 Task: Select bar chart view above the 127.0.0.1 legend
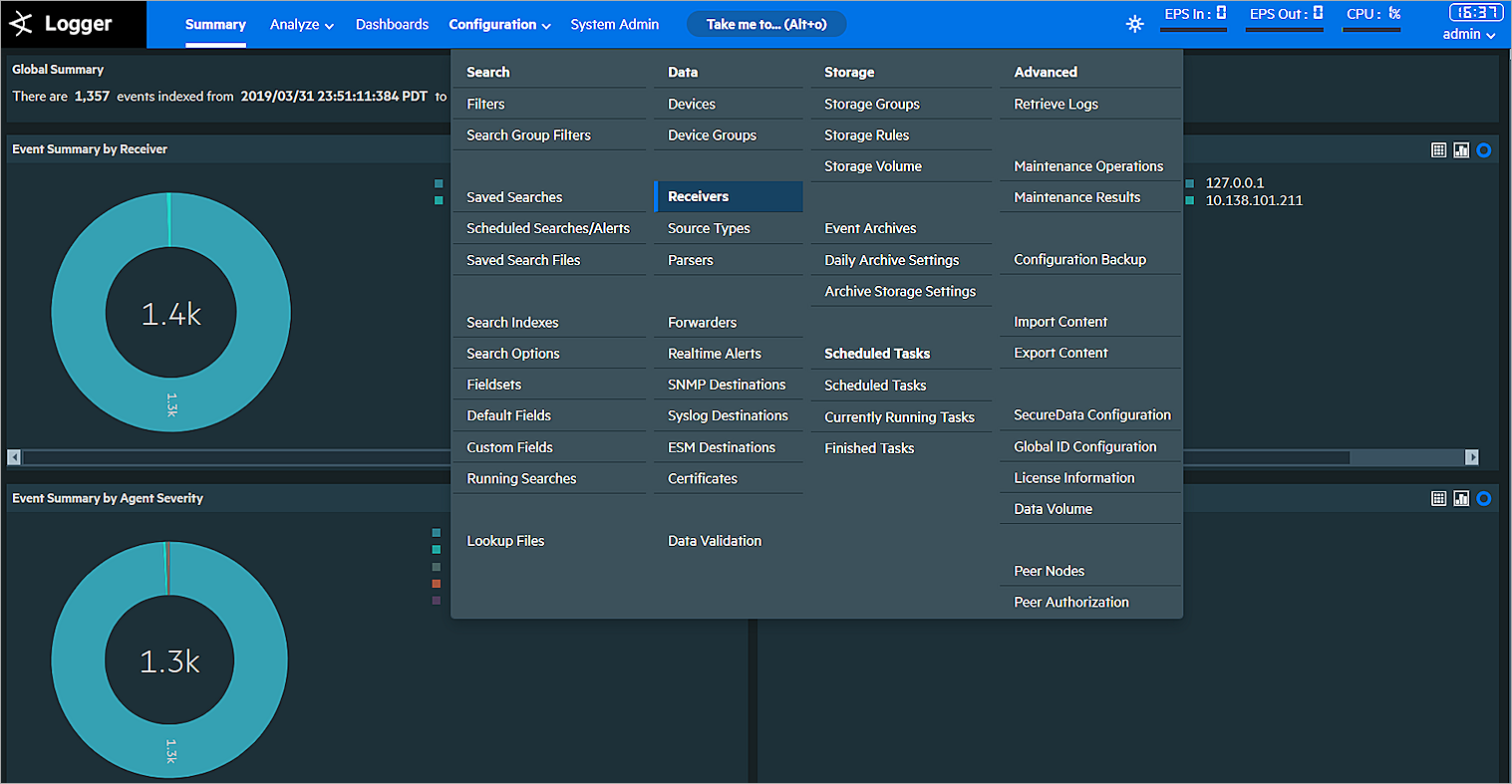1461,150
